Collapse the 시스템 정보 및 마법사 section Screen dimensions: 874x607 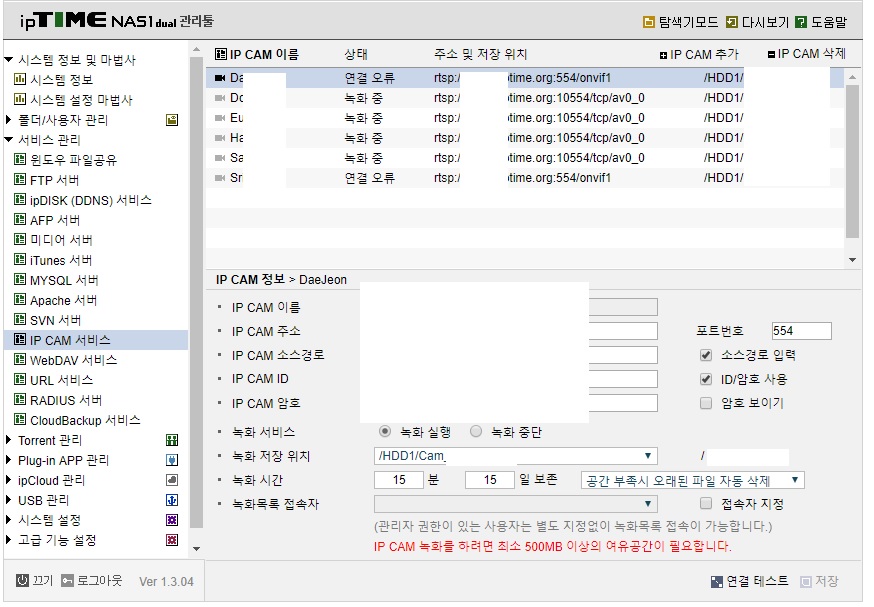(x=8, y=60)
